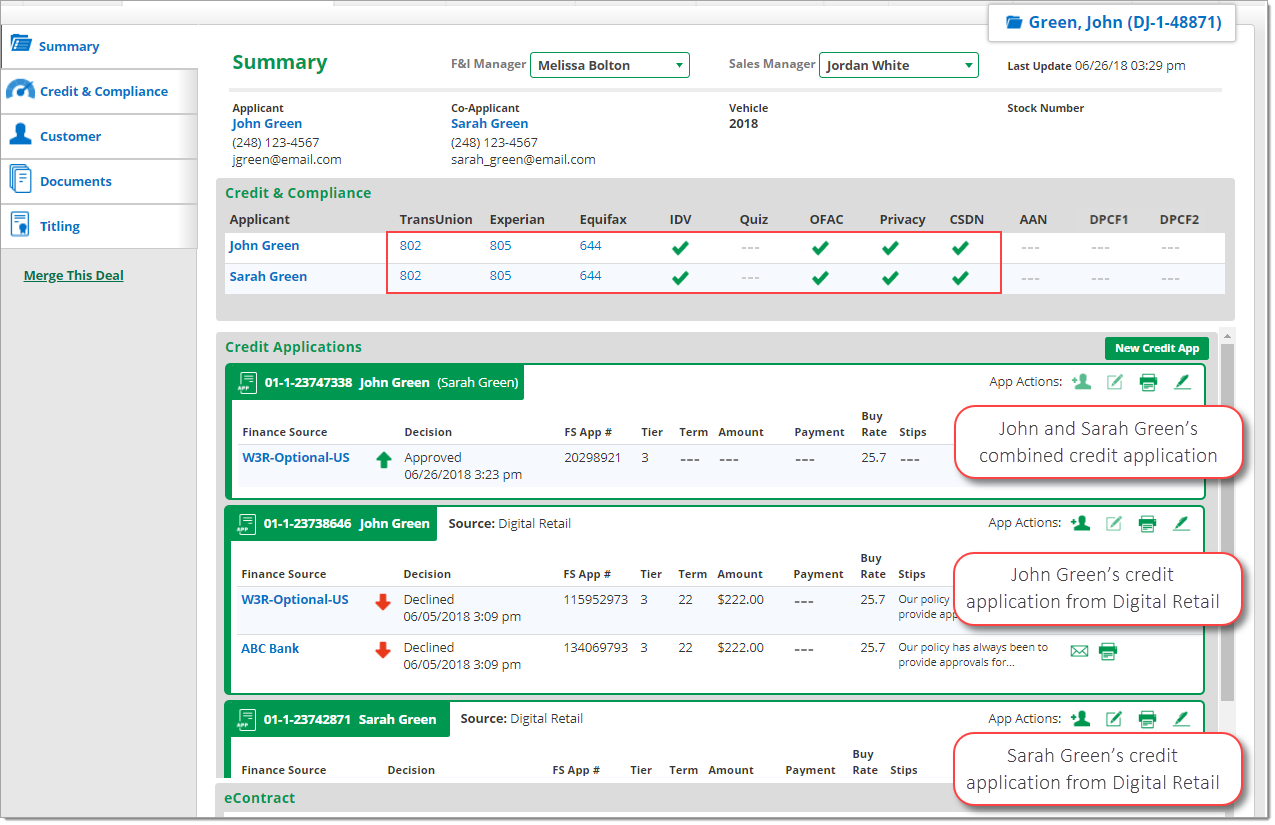Print Sarah Green's application 01-1-23742871

pyautogui.click(x=1148, y=718)
